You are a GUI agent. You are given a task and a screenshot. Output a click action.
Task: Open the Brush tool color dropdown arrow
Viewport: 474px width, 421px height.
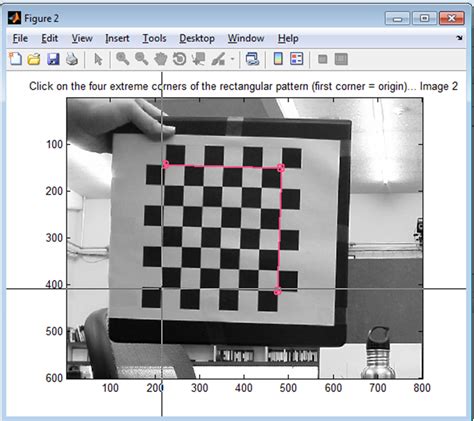click(x=232, y=59)
